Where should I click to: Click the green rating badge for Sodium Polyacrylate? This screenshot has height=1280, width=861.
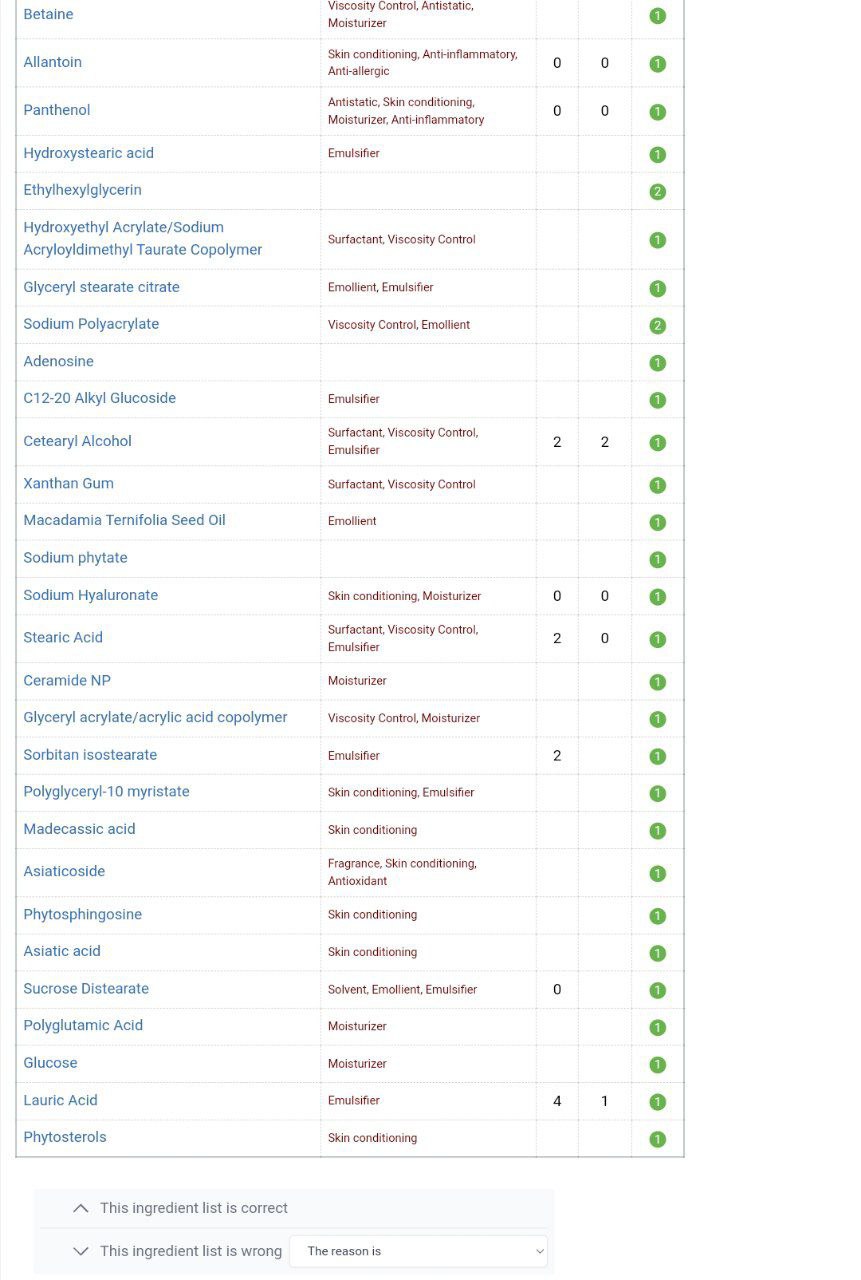tap(657, 326)
